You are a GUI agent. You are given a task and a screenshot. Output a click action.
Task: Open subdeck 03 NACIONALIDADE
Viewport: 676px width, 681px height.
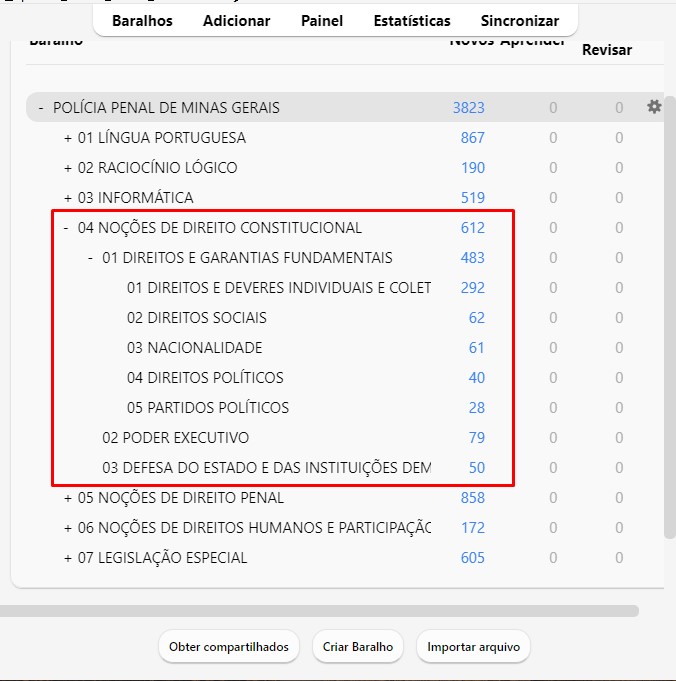[195, 347]
